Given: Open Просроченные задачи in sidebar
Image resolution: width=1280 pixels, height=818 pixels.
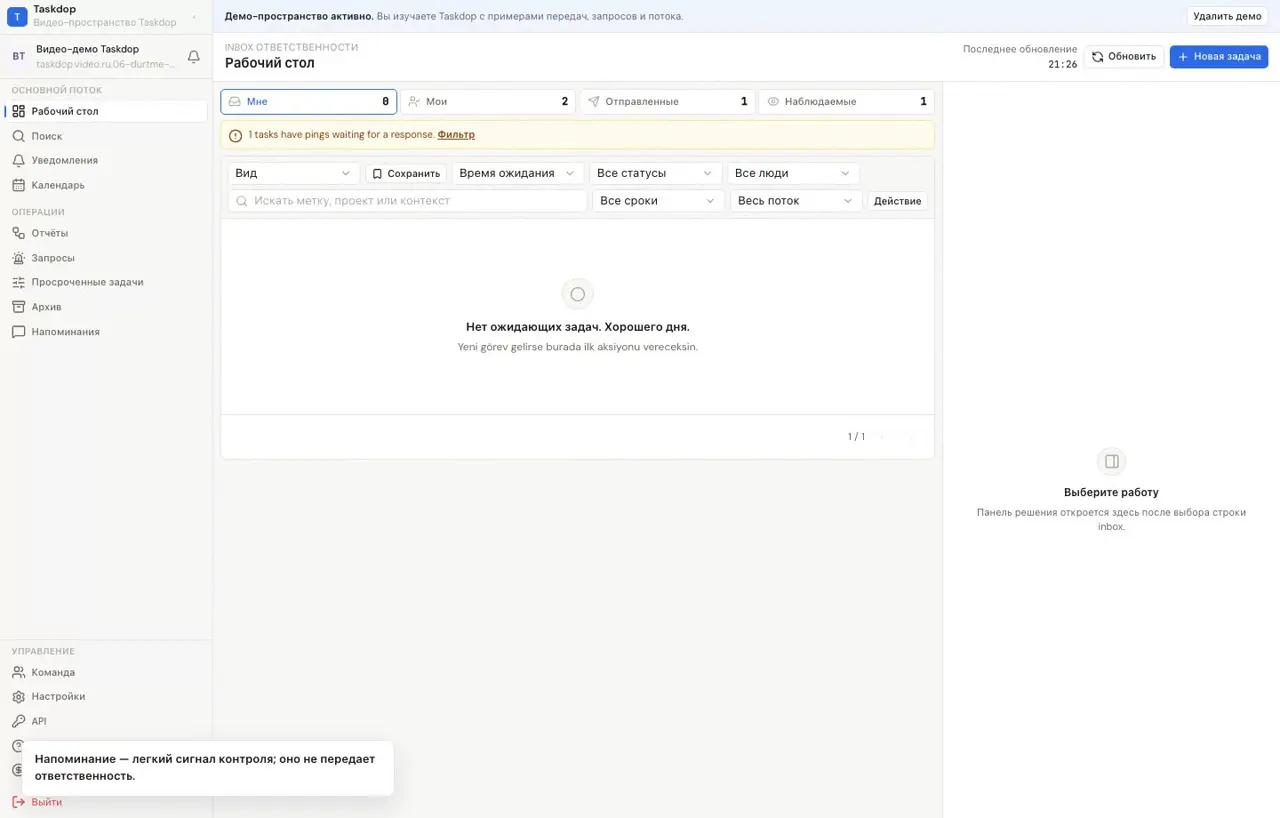Looking at the screenshot, I should pyautogui.click(x=106, y=282).
